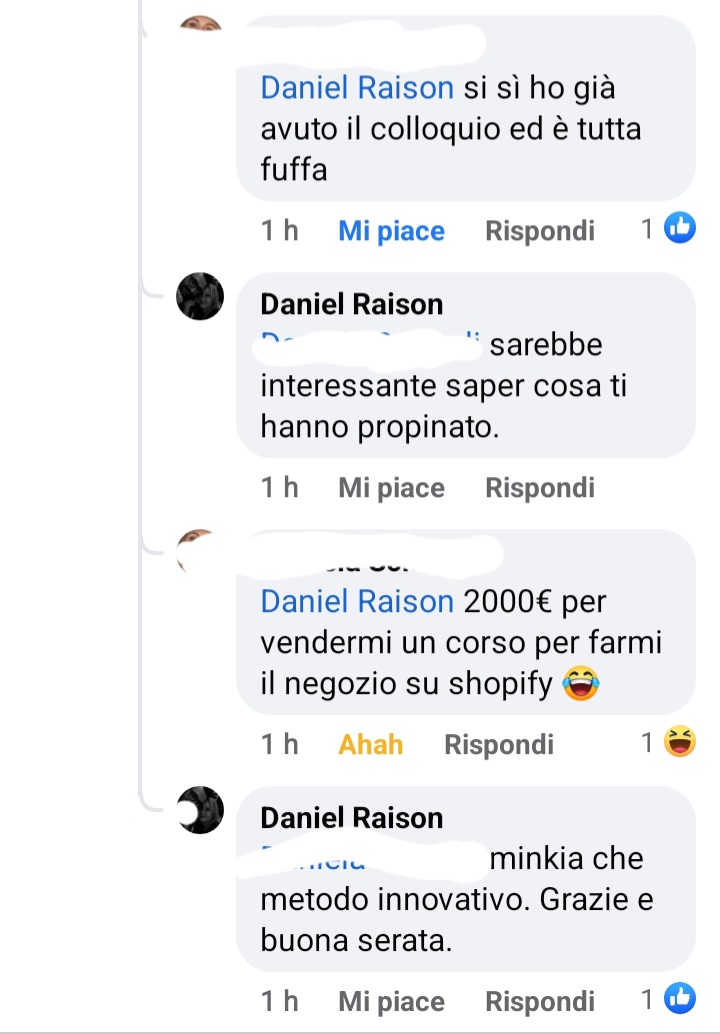Toggle the 'Ahah' reaction on Shopify comment
Screen dimensions: 720x1034
click(x=370, y=745)
